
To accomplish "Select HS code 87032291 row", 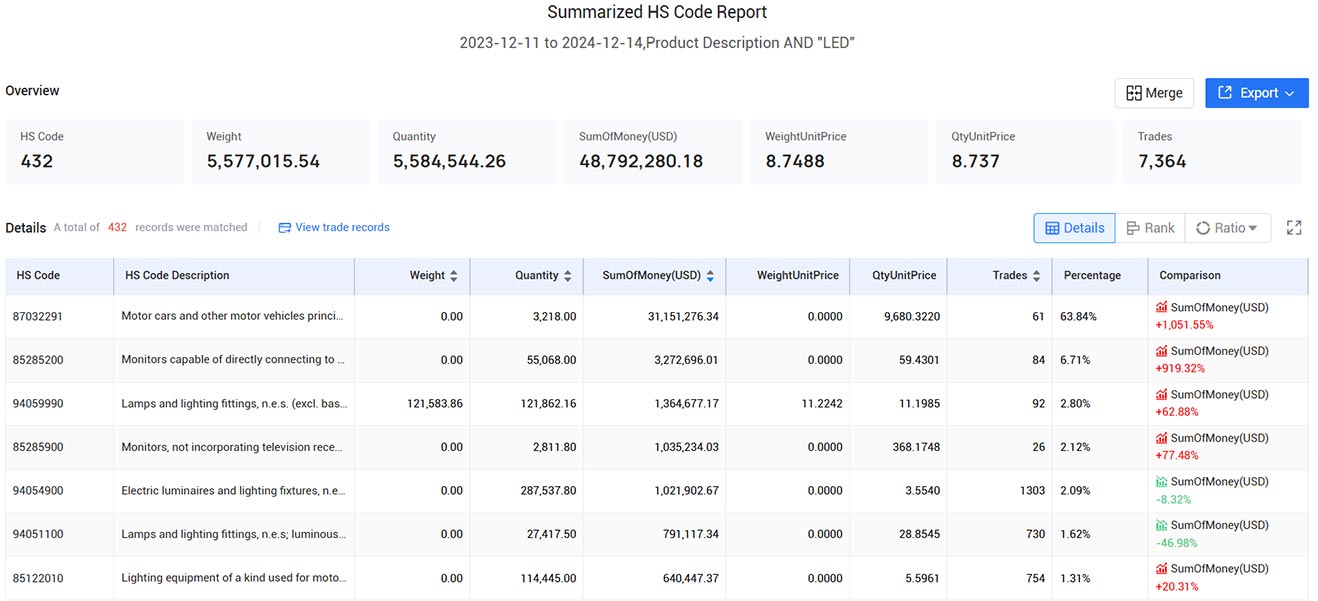I will coord(656,316).
